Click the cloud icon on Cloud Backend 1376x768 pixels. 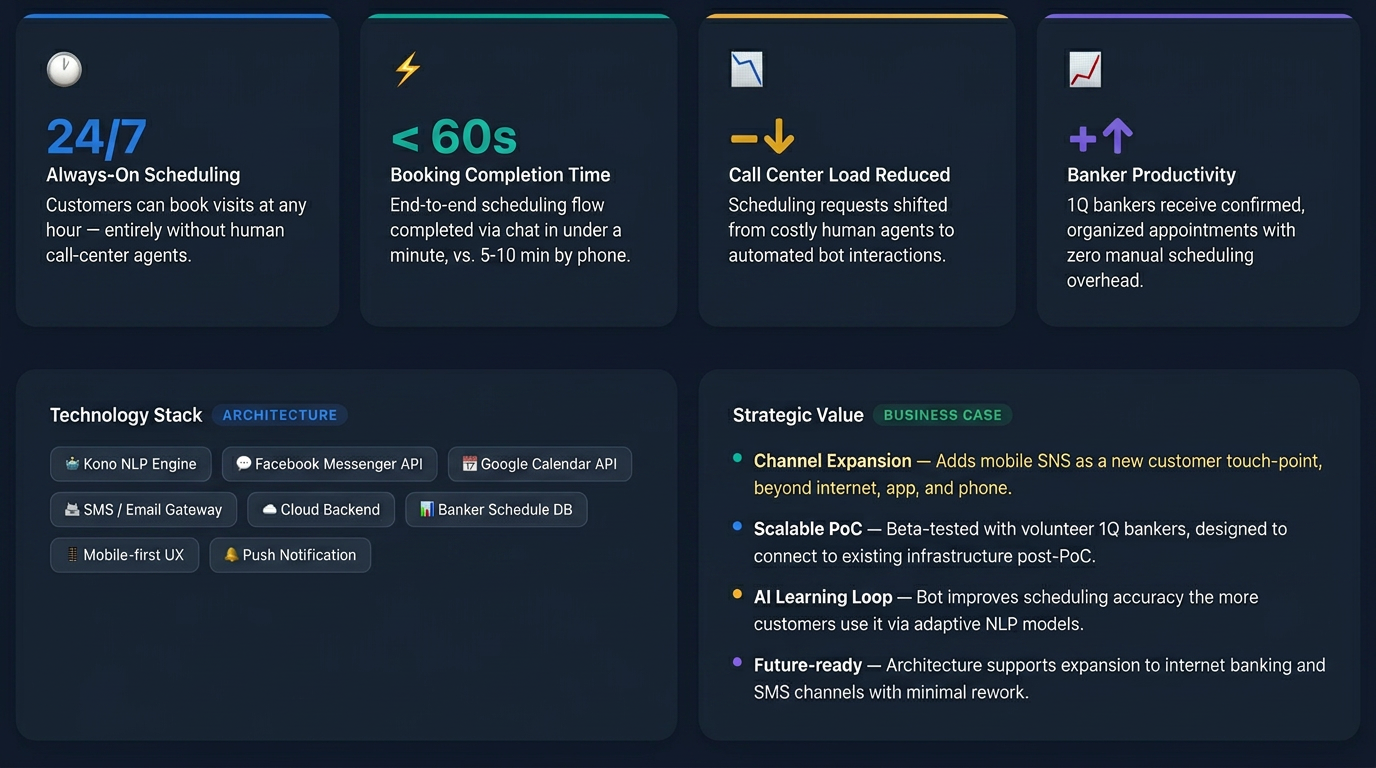click(x=269, y=509)
